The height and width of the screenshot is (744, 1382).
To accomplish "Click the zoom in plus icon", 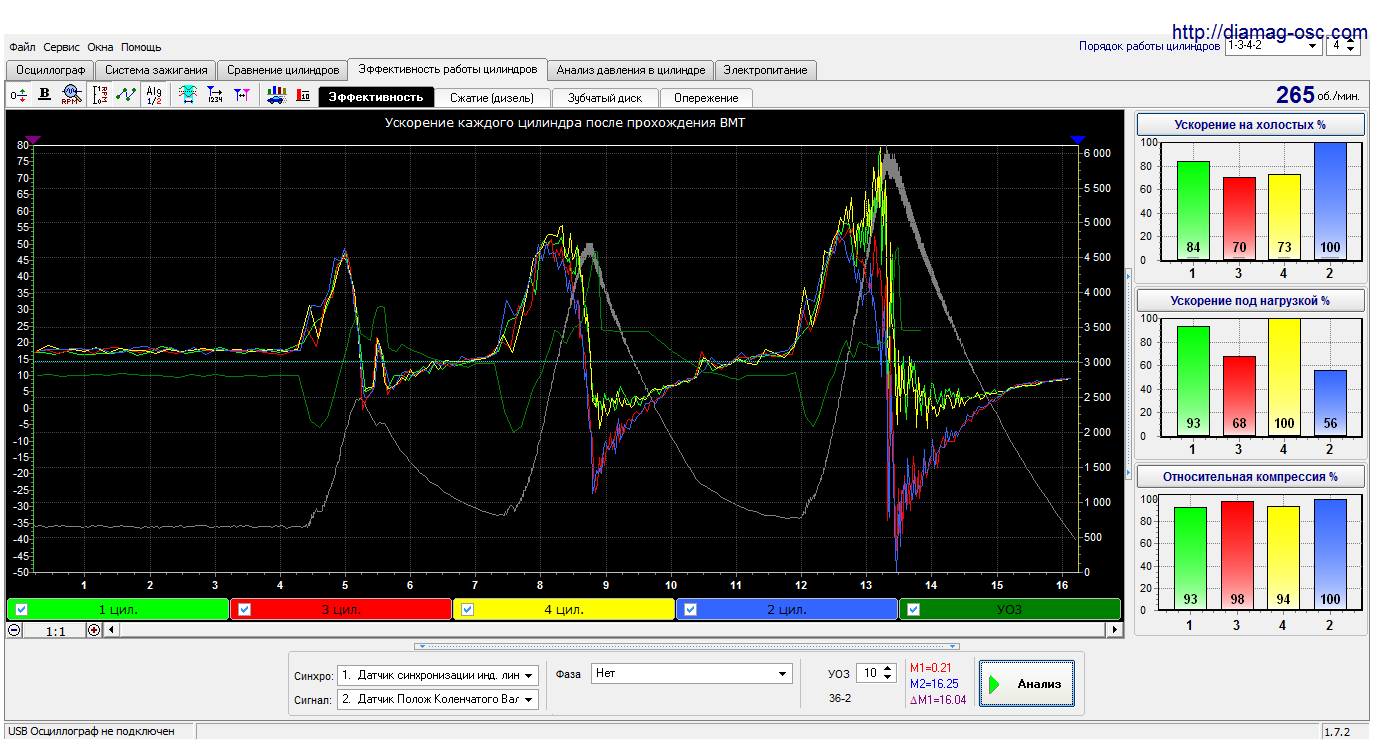I will point(94,630).
